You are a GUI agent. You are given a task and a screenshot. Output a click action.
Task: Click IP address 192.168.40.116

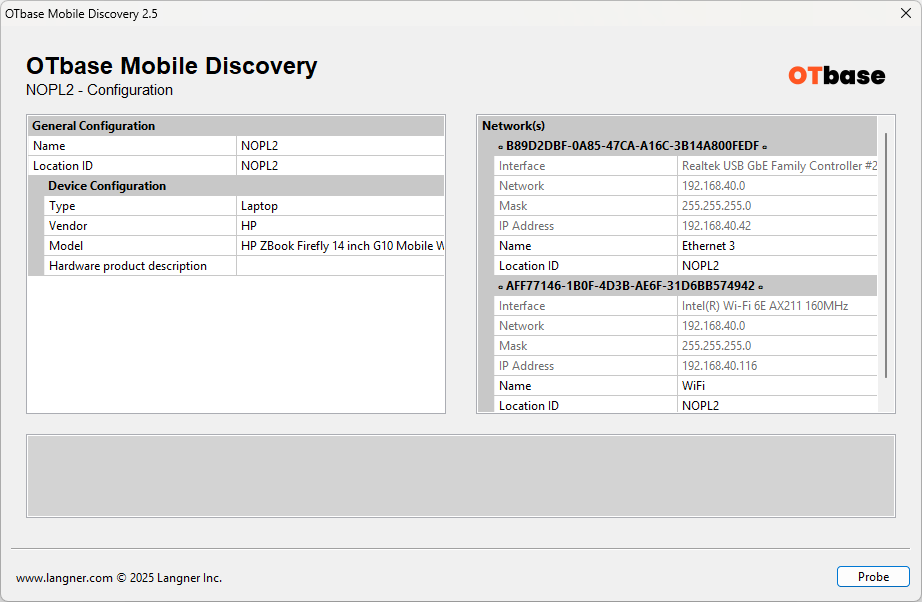coord(777,366)
